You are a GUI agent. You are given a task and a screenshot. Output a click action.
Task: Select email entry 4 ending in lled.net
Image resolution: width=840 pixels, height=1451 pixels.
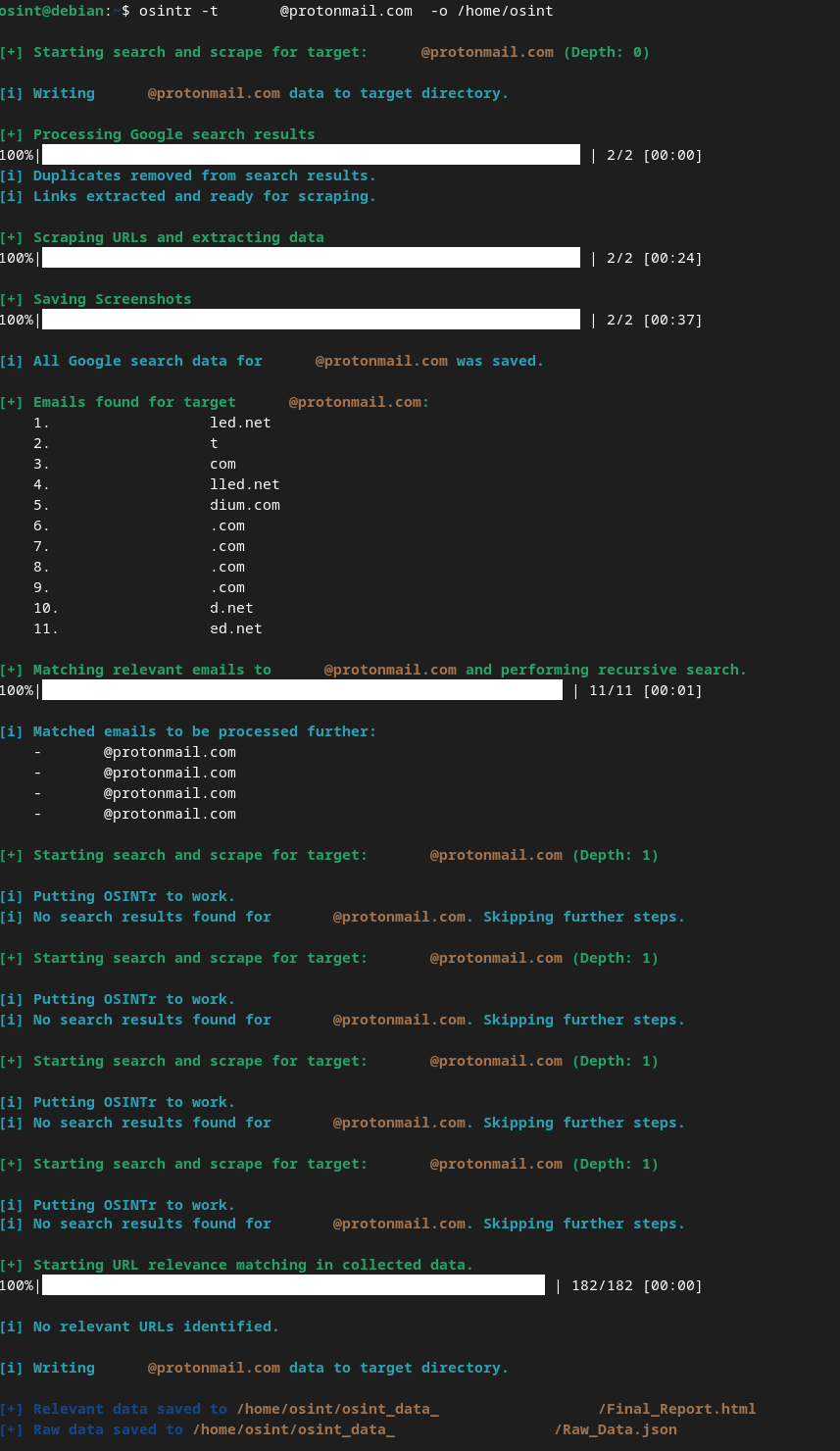click(244, 484)
